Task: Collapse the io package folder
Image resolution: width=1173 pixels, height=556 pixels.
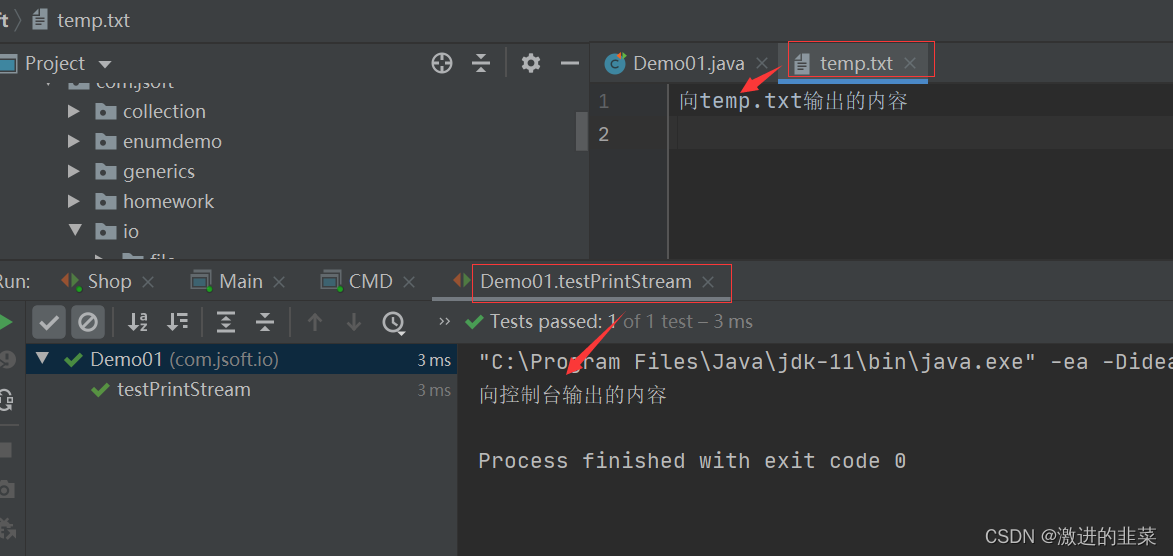Action: [x=74, y=231]
